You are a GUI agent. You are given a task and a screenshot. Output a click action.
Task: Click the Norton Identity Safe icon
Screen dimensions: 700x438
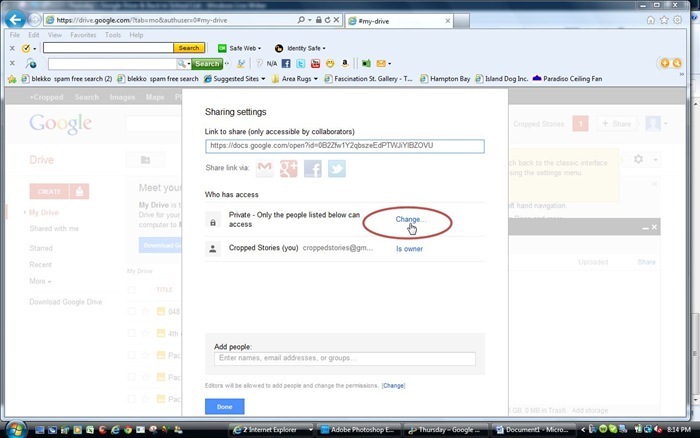[x=279, y=48]
